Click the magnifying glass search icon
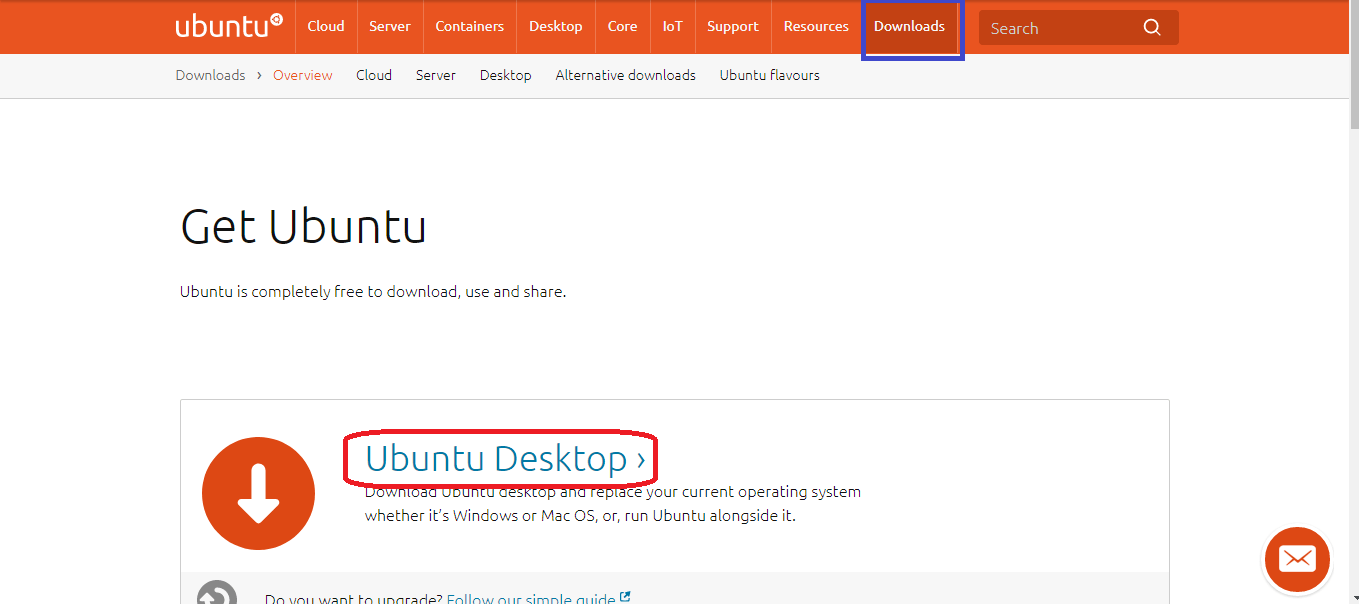 tap(1150, 27)
